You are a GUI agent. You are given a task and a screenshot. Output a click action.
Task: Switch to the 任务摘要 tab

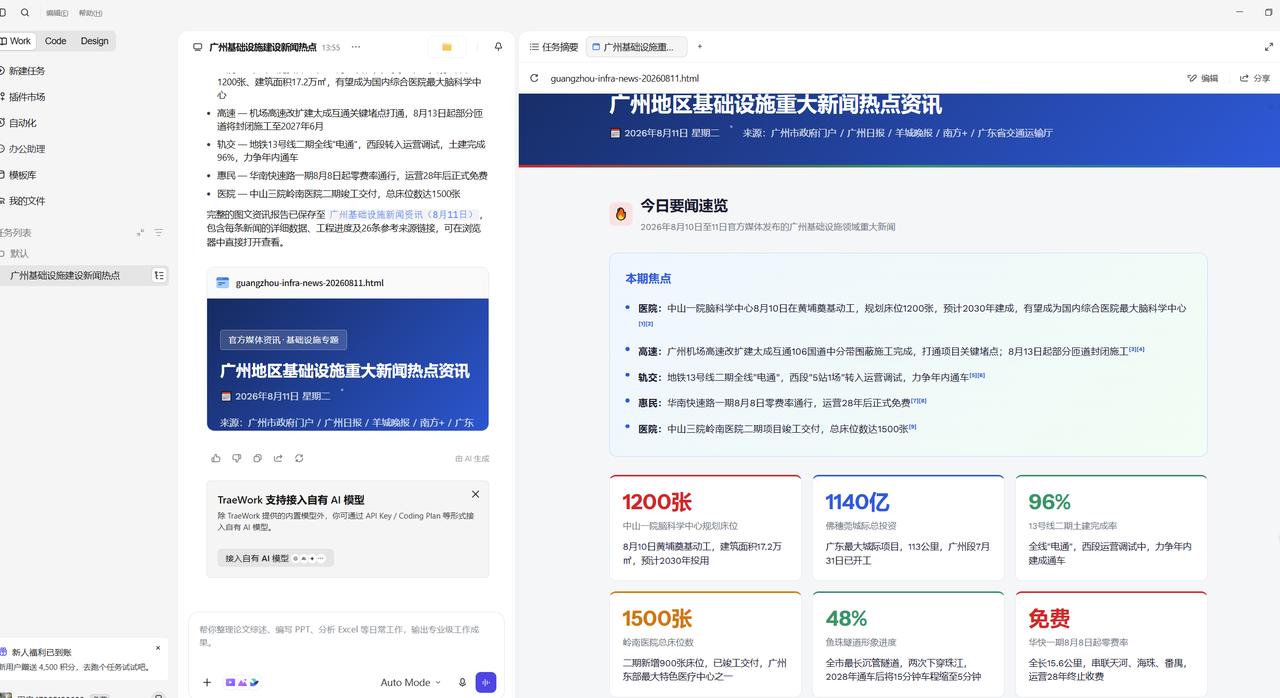(x=554, y=47)
